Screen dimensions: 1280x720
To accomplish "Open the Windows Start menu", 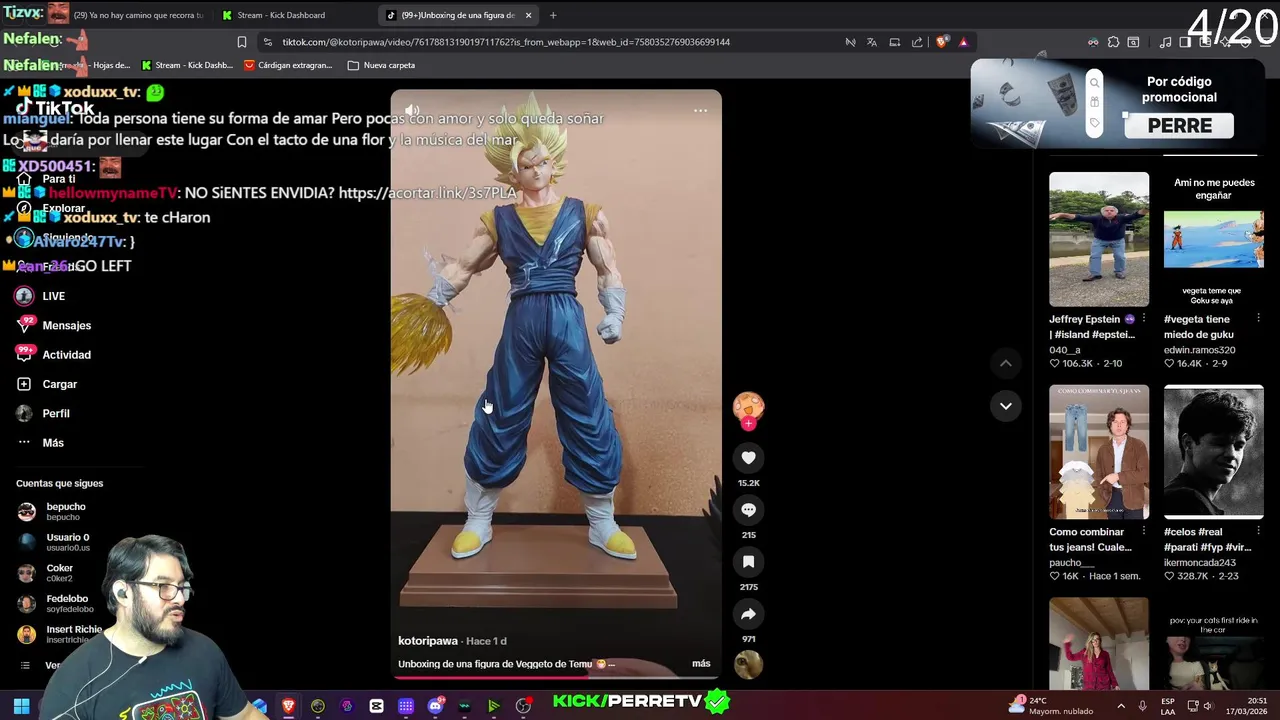I will [x=21, y=706].
